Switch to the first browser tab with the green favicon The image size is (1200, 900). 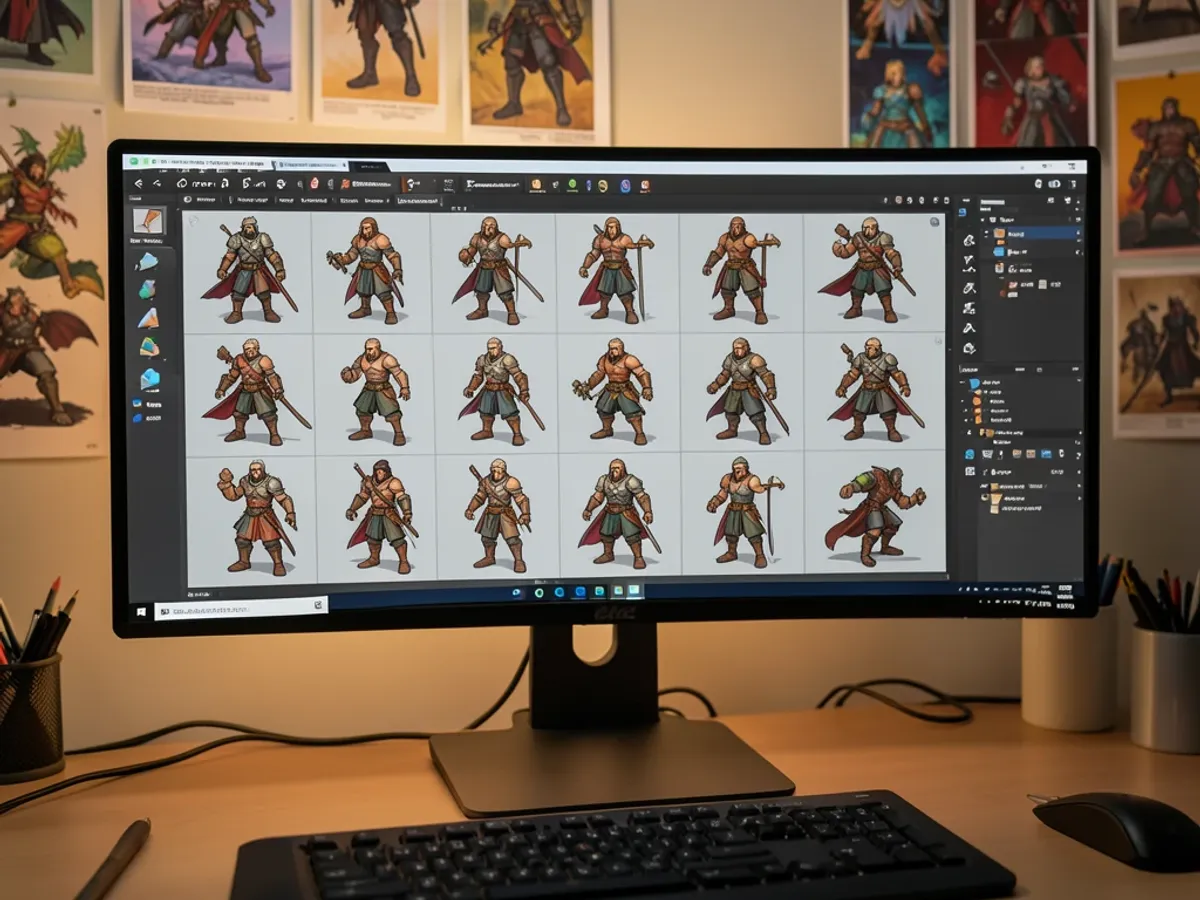coord(200,163)
